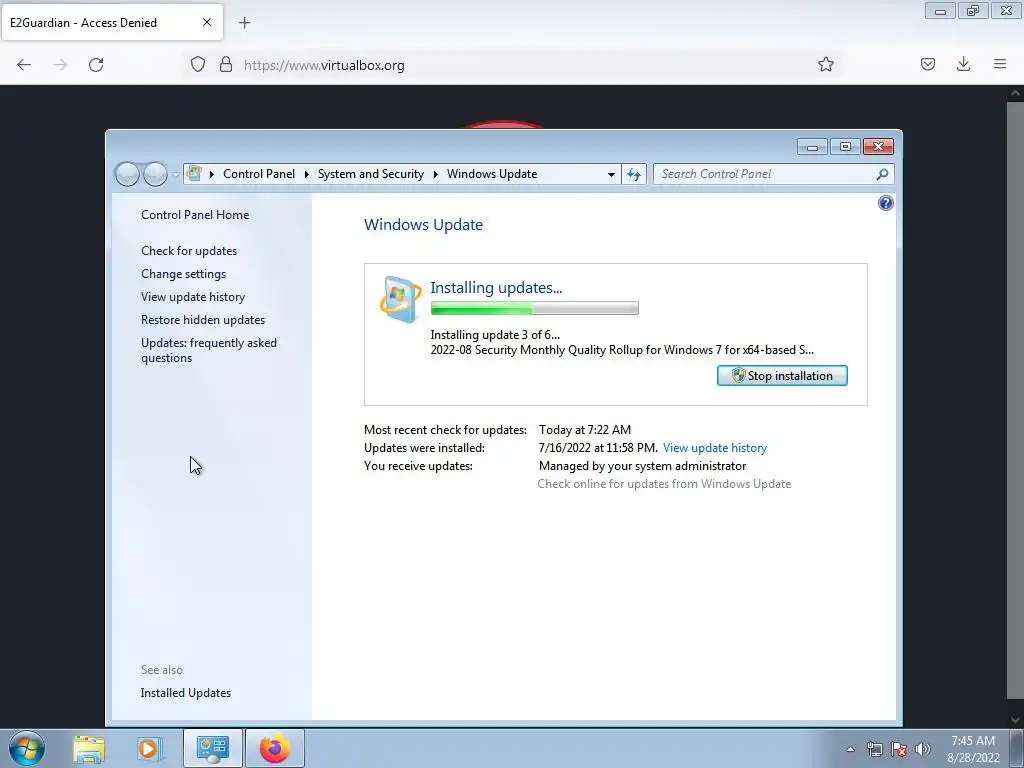The width and height of the screenshot is (1024, 768).
Task: Click Control Panel breadcrumb segment
Action: (x=259, y=174)
